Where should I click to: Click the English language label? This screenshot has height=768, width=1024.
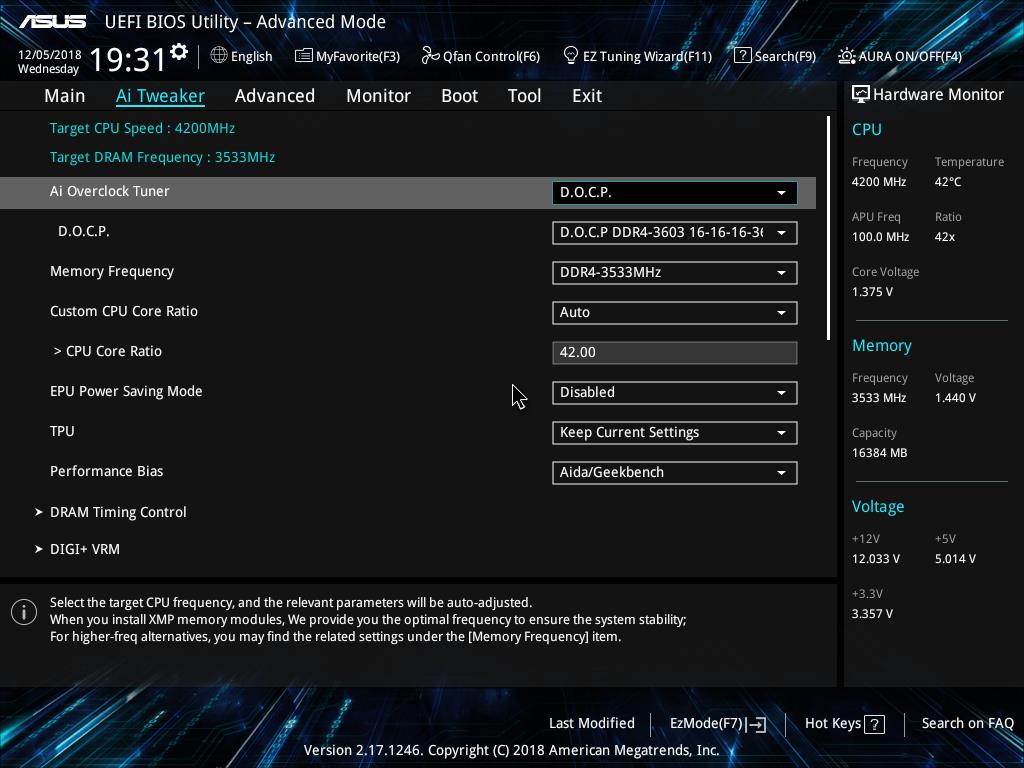click(251, 56)
